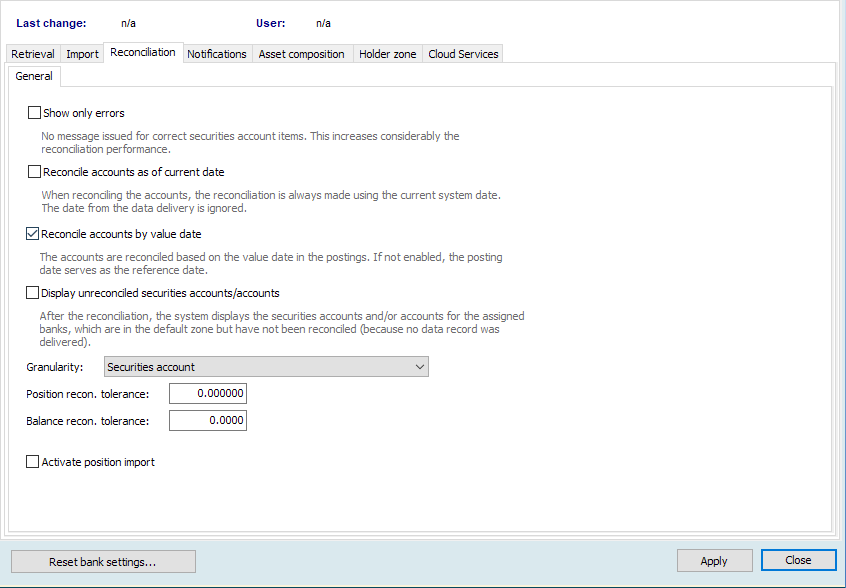The width and height of the screenshot is (846, 588).
Task: Select the General sub-tab
Action: click(34, 76)
